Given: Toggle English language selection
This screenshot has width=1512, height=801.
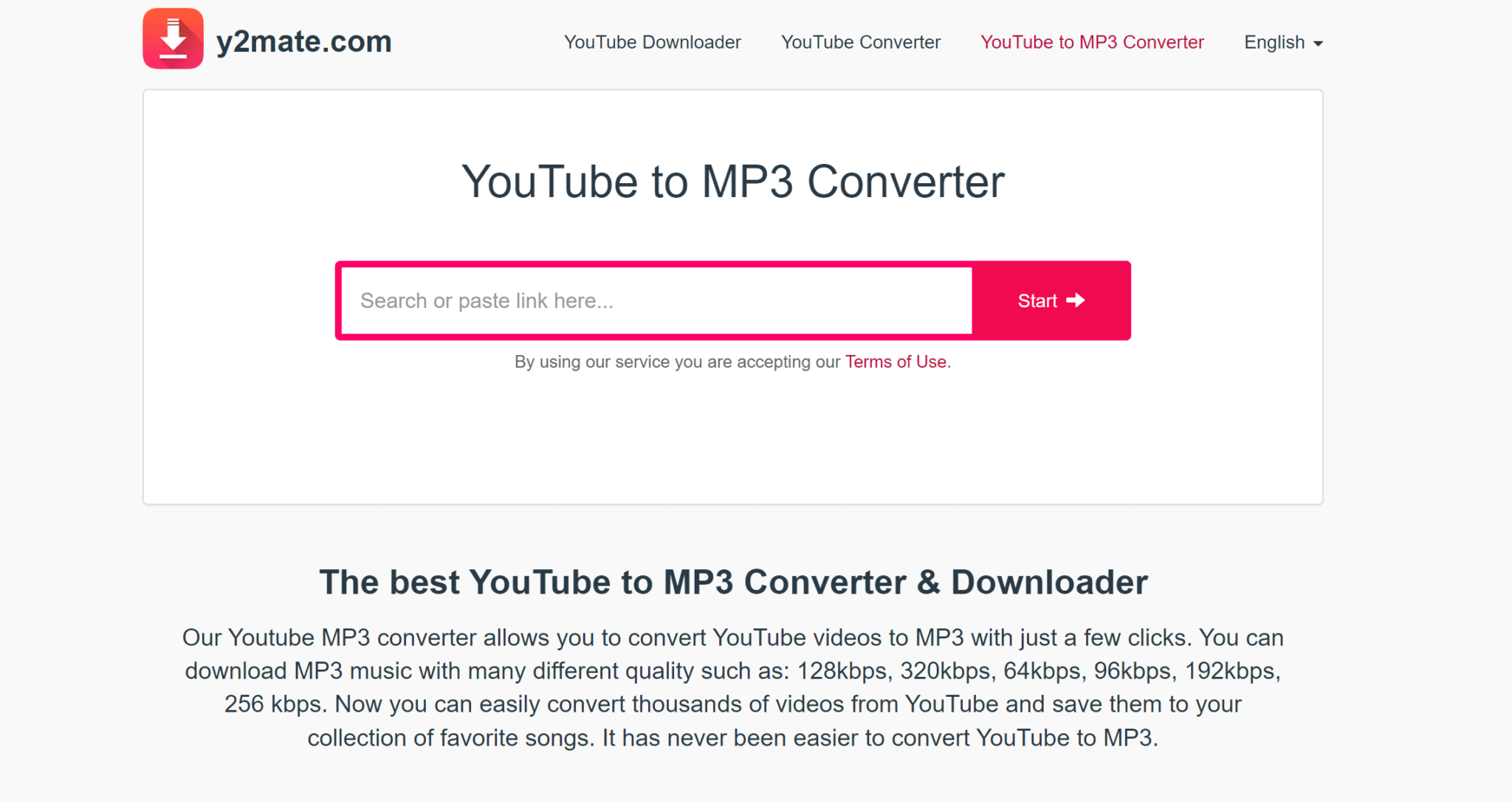Looking at the screenshot, I should click(x=1287, y=41).
